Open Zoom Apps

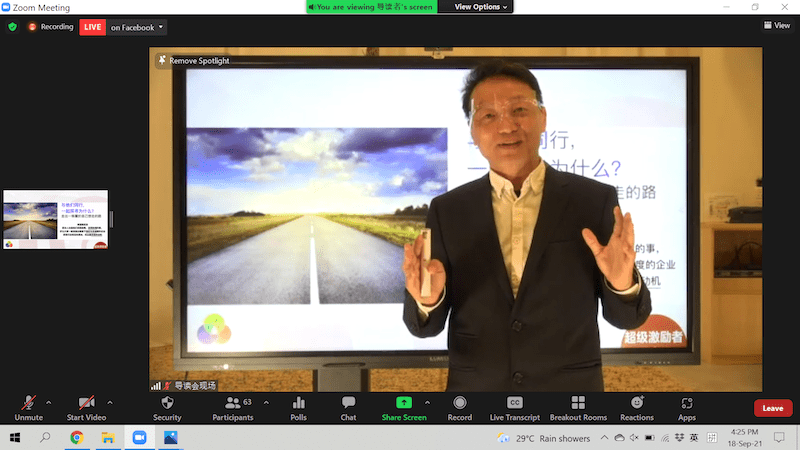pyautogui.click(x=687, y=407)
